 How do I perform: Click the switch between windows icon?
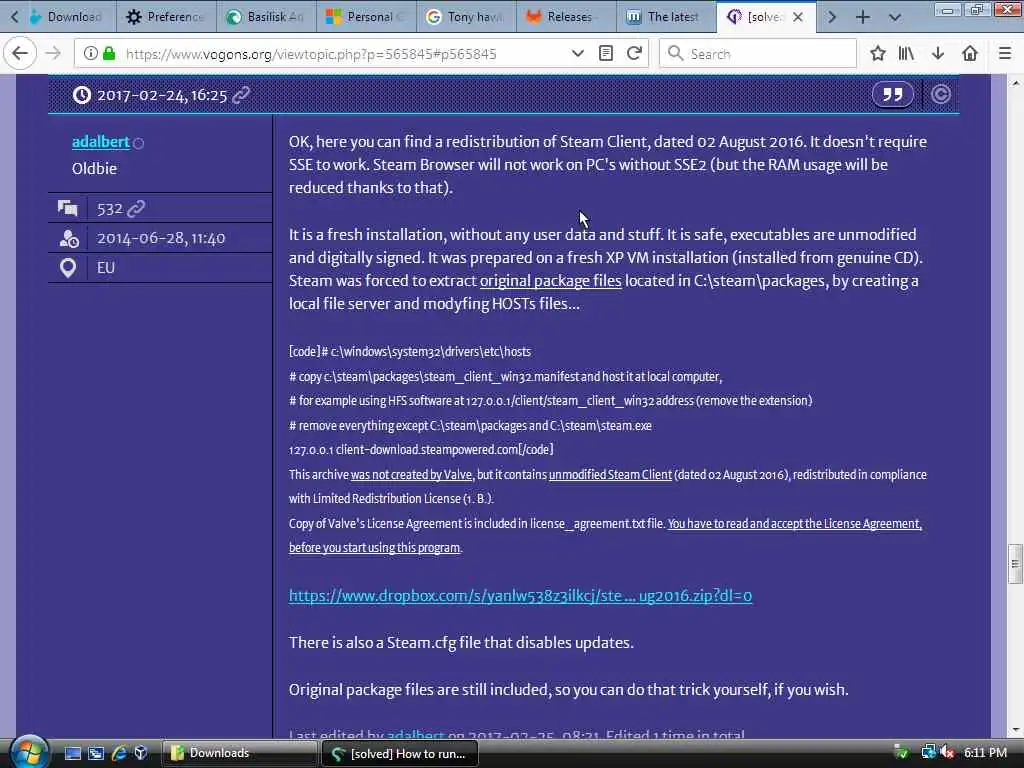point(96,753)
